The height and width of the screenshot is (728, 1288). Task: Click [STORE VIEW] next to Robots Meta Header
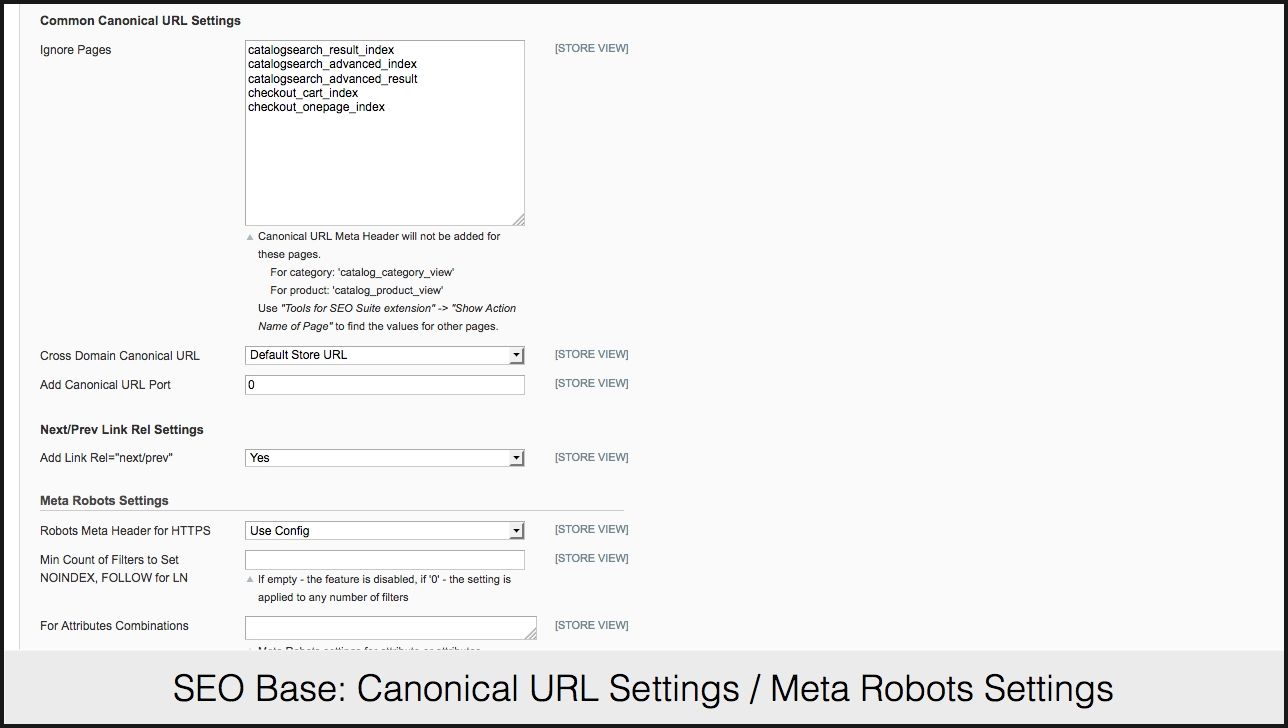[x=591, y=529]
